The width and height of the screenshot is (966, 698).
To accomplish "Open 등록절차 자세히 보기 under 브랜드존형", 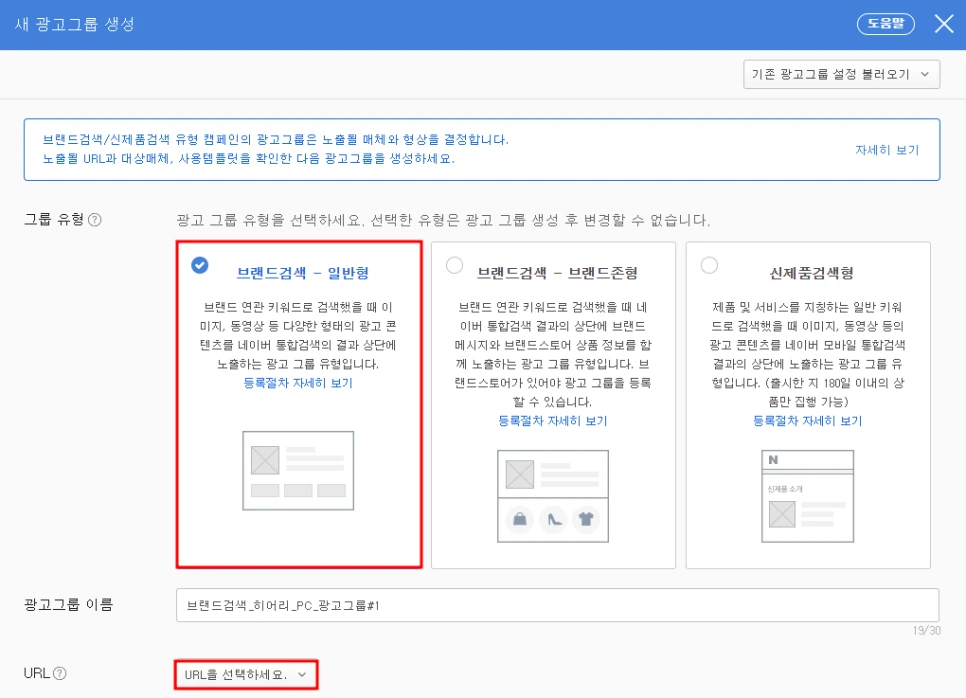I will tap(553, 421).
